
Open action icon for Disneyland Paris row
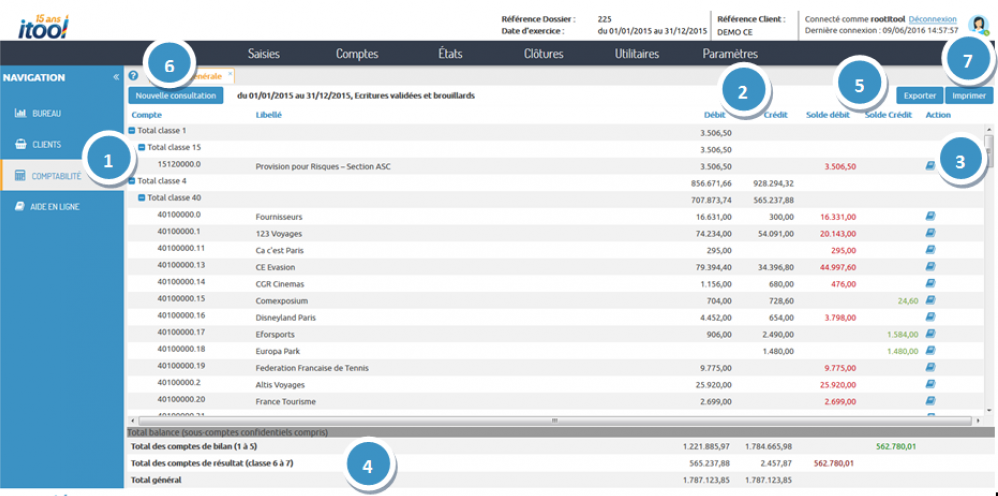pyautogui.click(x=931, y=315)
